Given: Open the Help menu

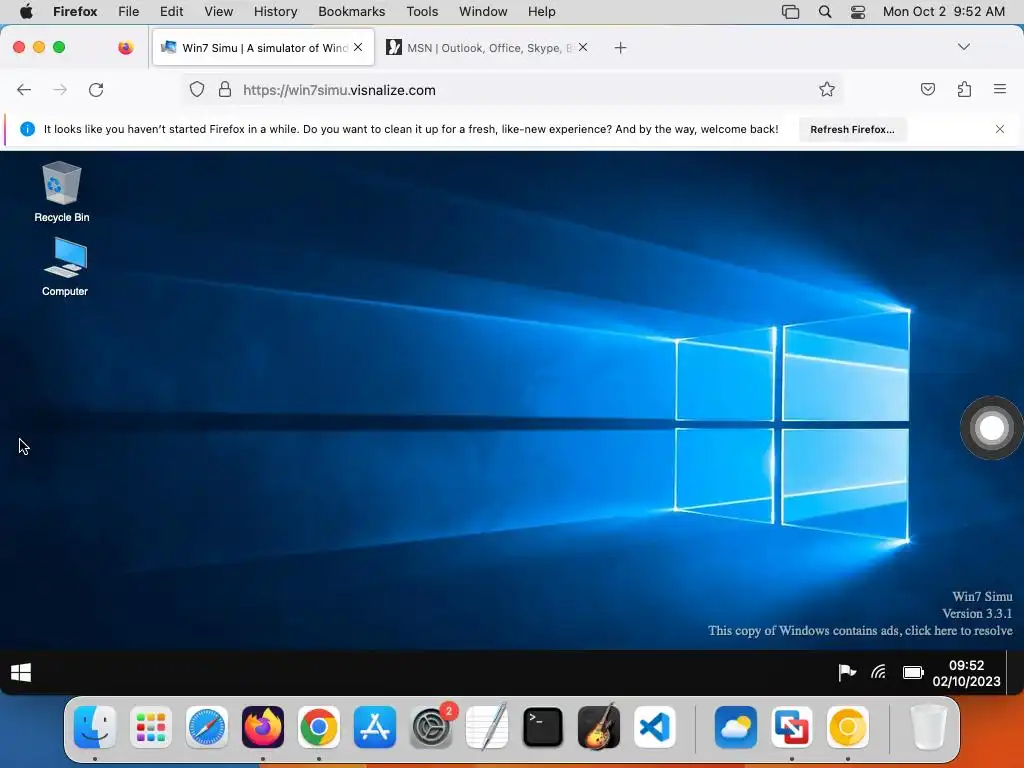Looking at the screenshot, I should click(541, 12).
